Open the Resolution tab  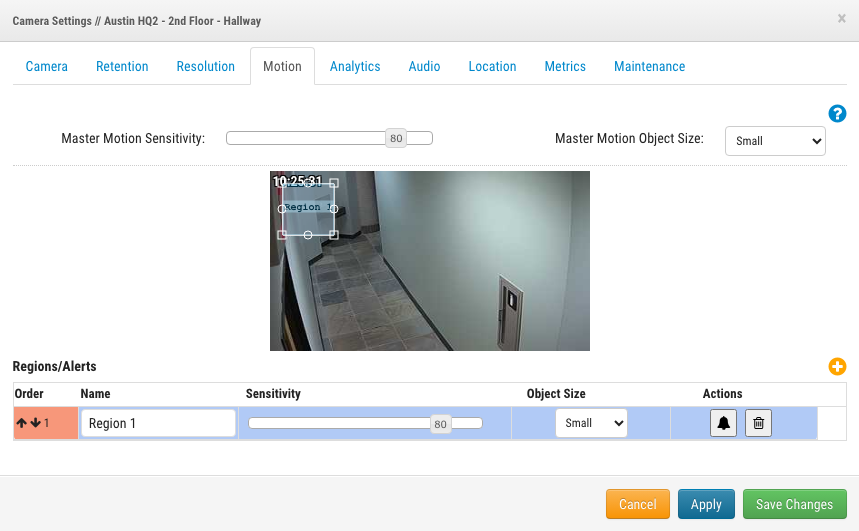click(205, 67)
